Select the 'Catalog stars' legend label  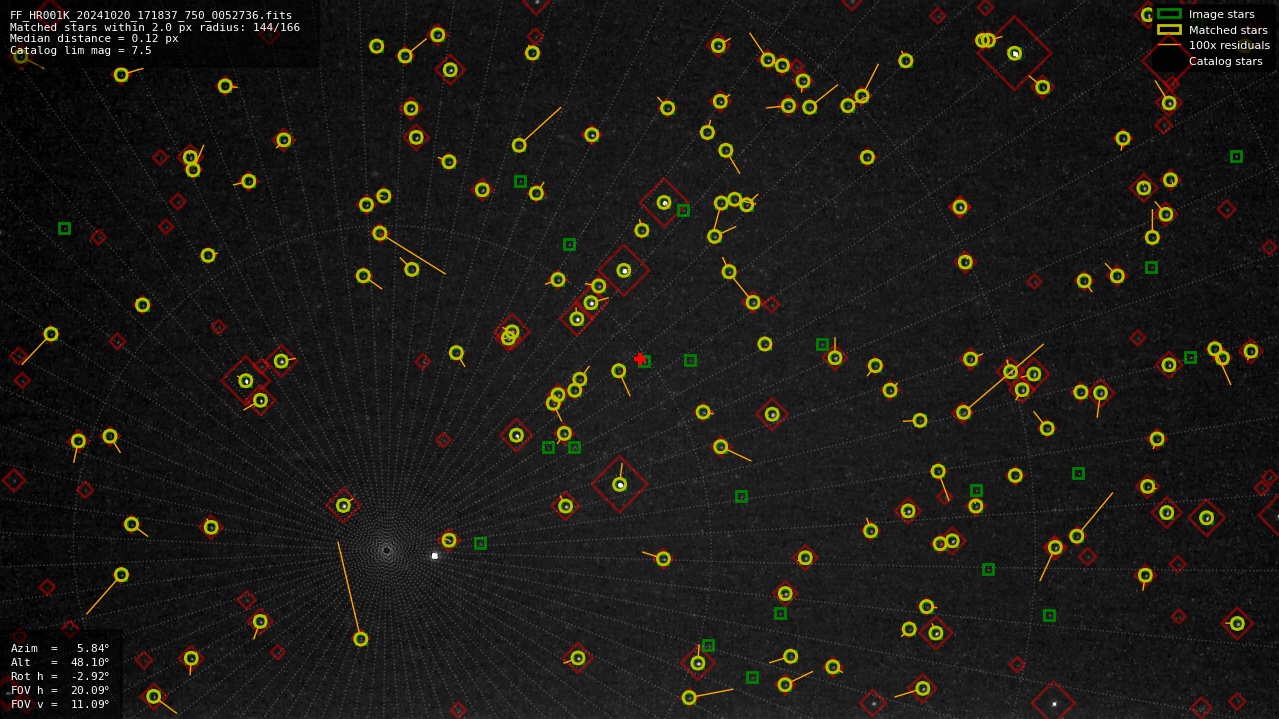coord(1225,61)
